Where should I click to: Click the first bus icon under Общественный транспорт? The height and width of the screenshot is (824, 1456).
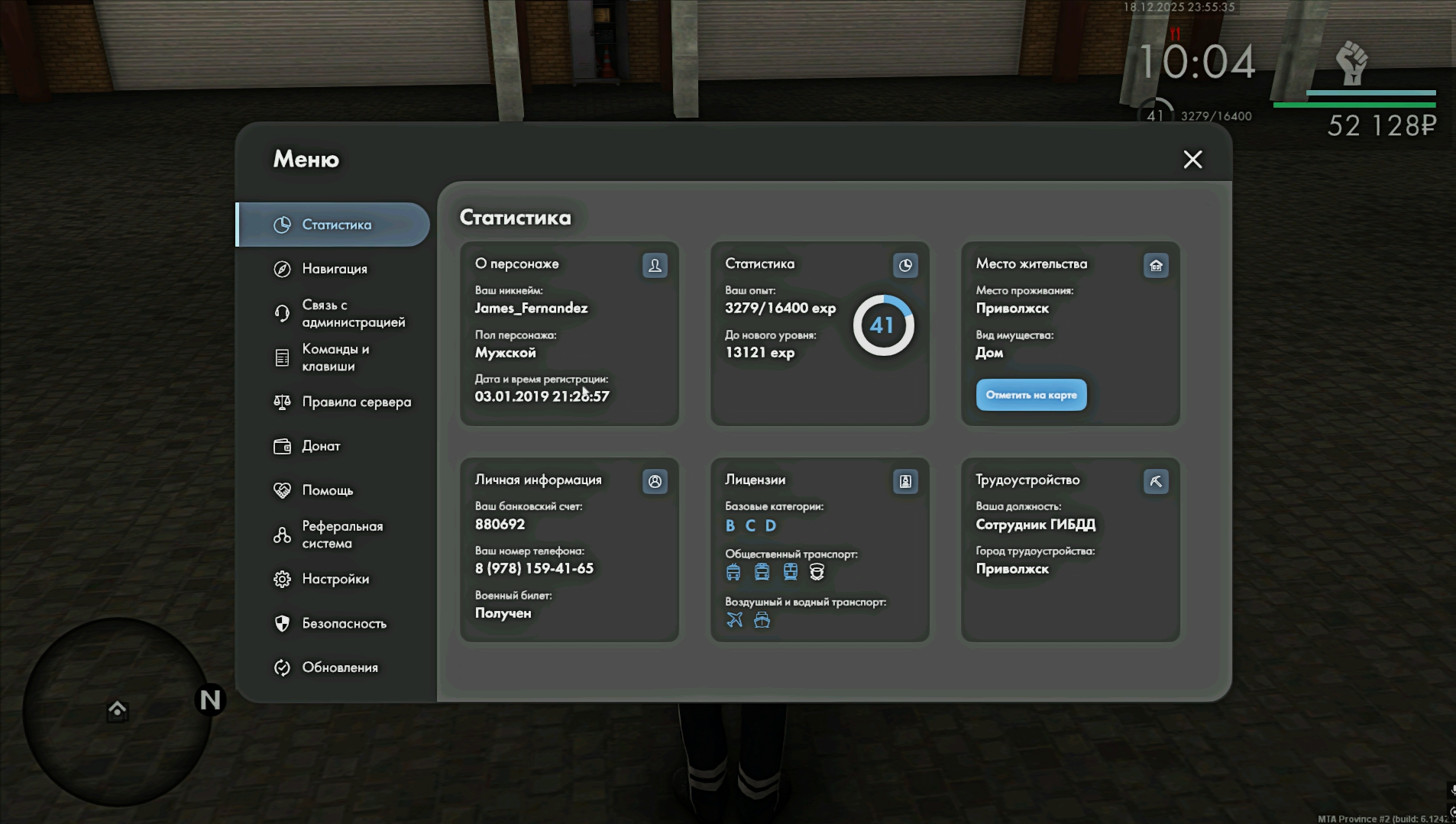coord(733,572)
